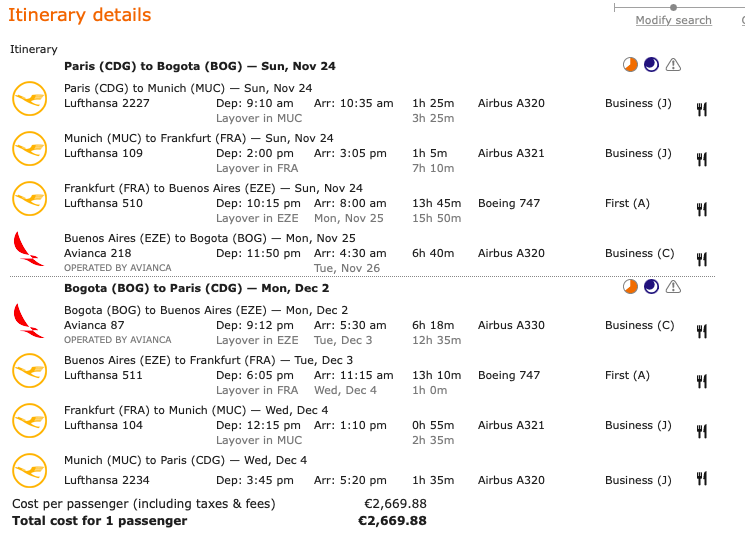Viewport: 745px width, 540px height.
Task: Click the overnight moon icon for Paris to Bogota
Action: [x=651, y=65]
